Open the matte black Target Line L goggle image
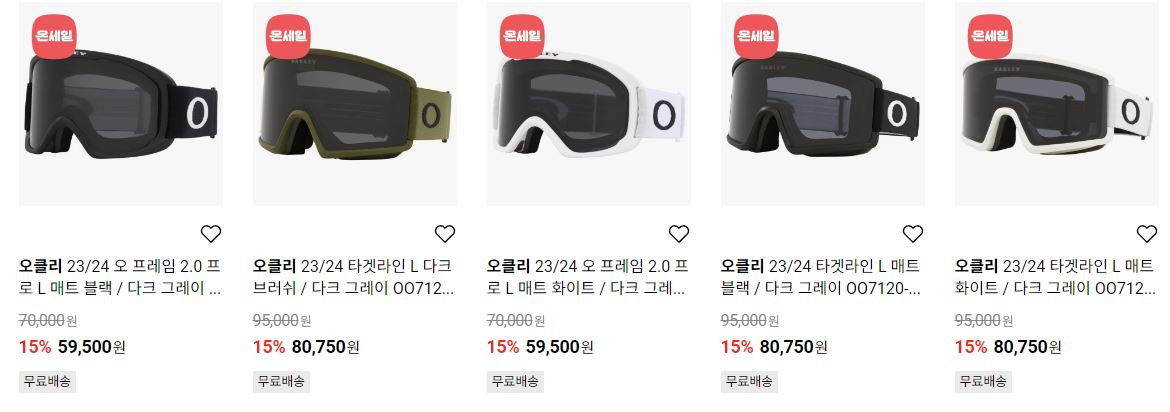 [823, 104]
